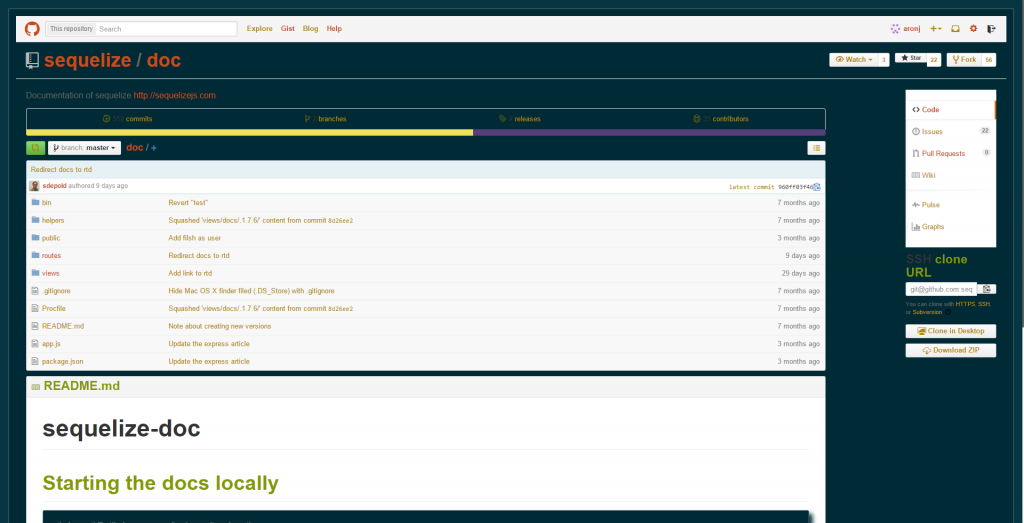Focus the repository search field

pyautogui.click(x=167, y=29)
